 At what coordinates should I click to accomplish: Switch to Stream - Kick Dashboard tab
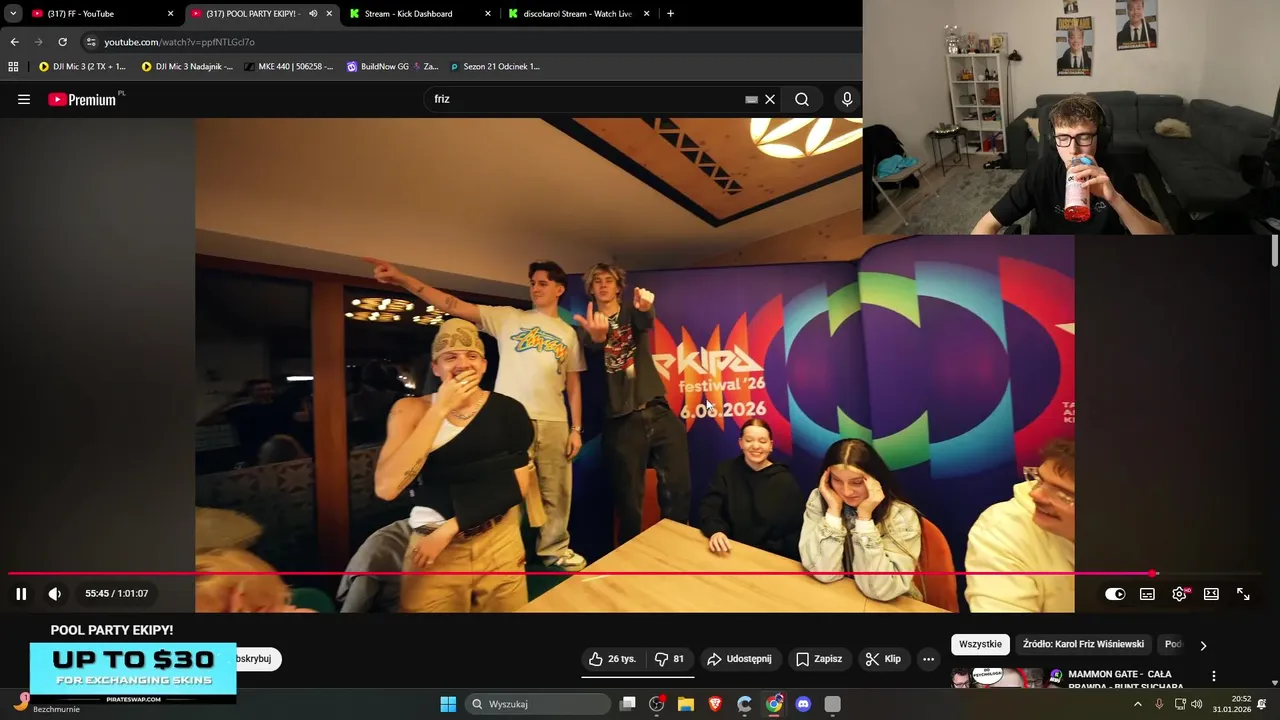click(420, 14)
